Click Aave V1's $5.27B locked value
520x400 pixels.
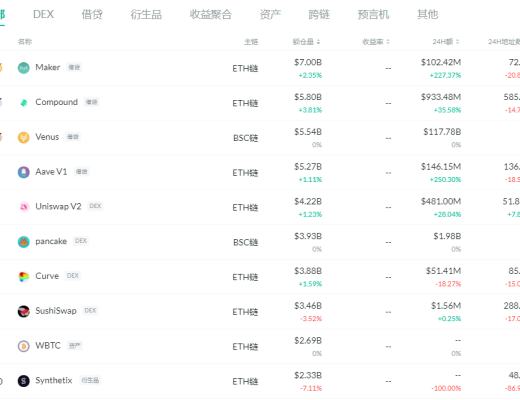pyautogui.click(x=308, y=167)
